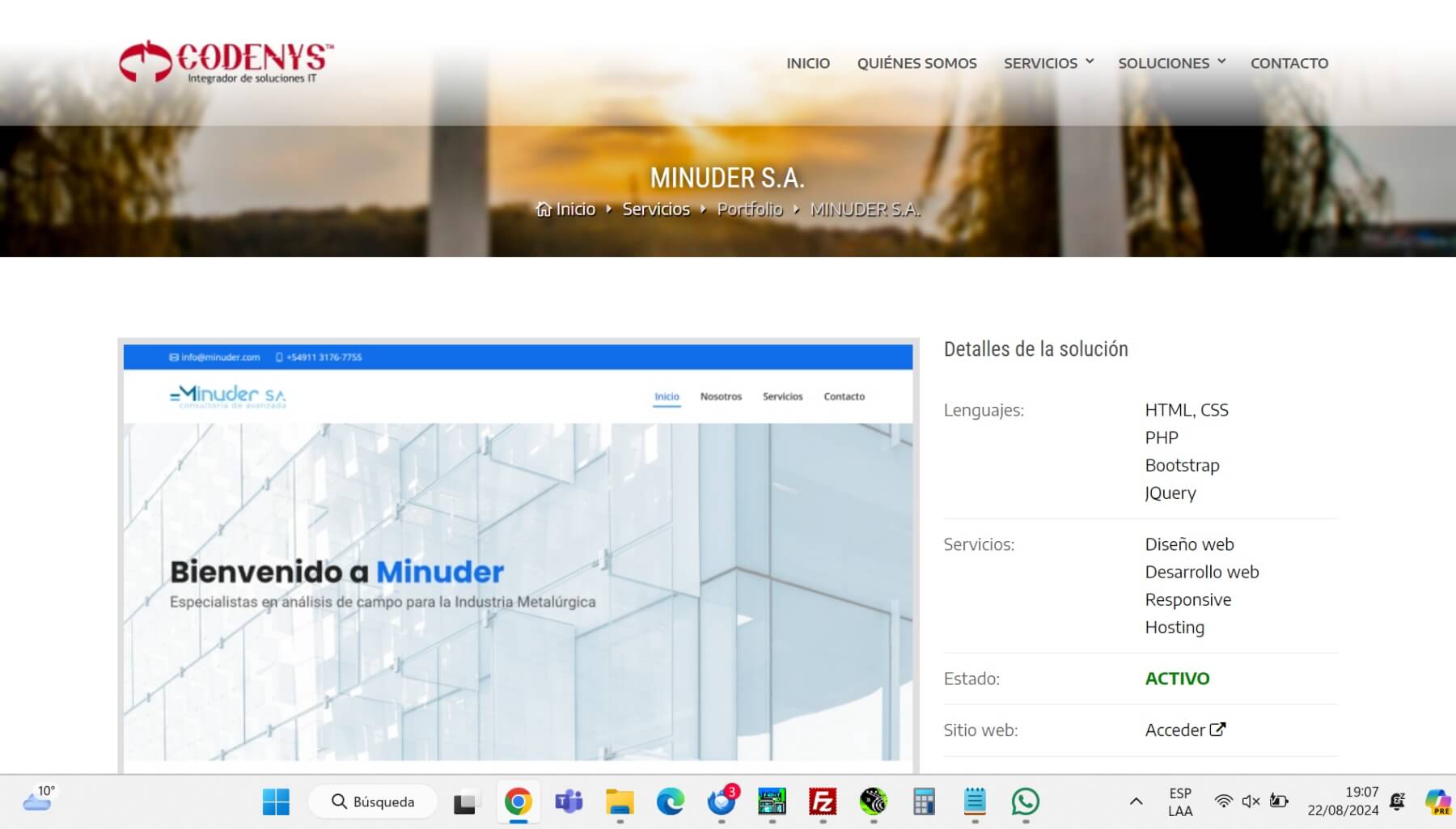Select the 'Hosting' service entry
1456x829 pixels.
[x=1175, y=628]
